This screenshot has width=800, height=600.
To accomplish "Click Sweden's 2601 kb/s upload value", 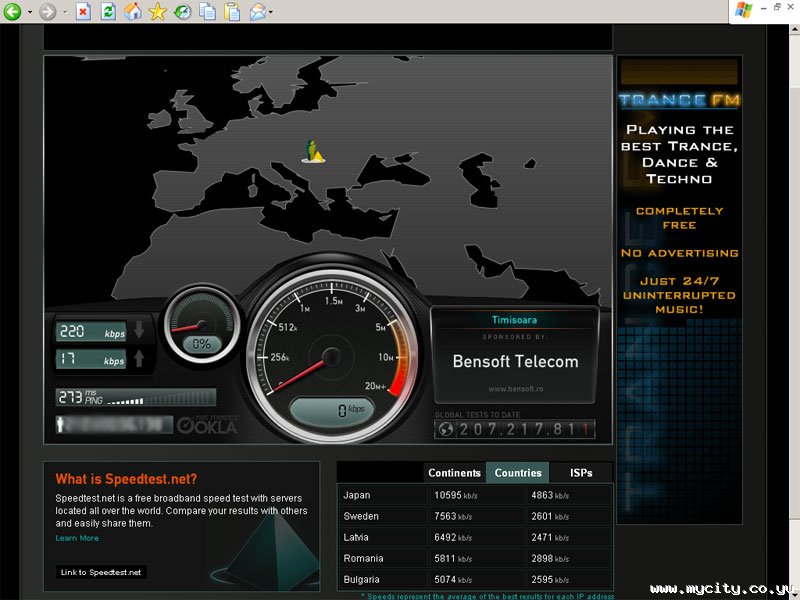I will click(x=550, y=516).
